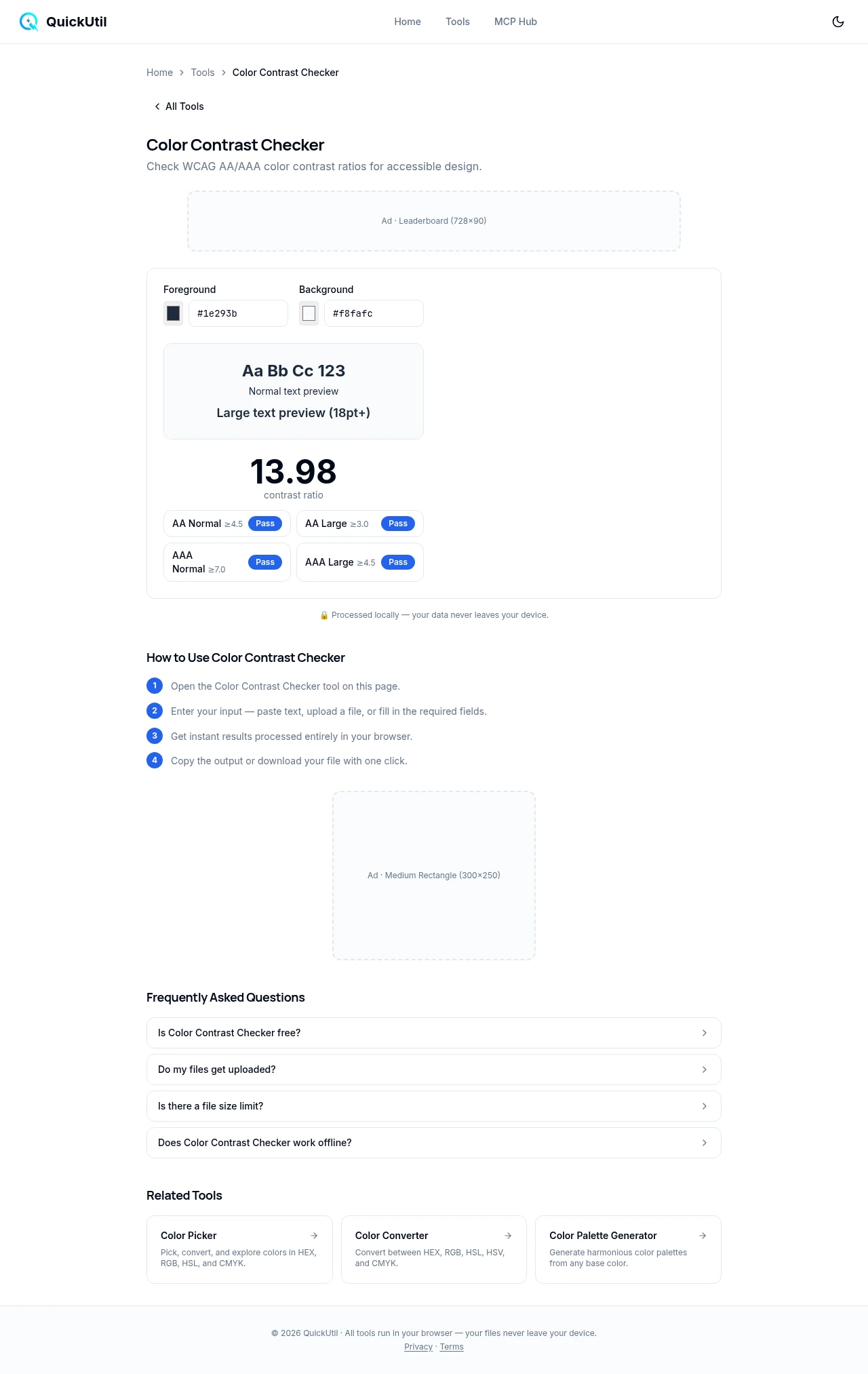Toggle dark mode with moon icon
Viewport: 868px width, 1374px height.
[x=838, y=22]
